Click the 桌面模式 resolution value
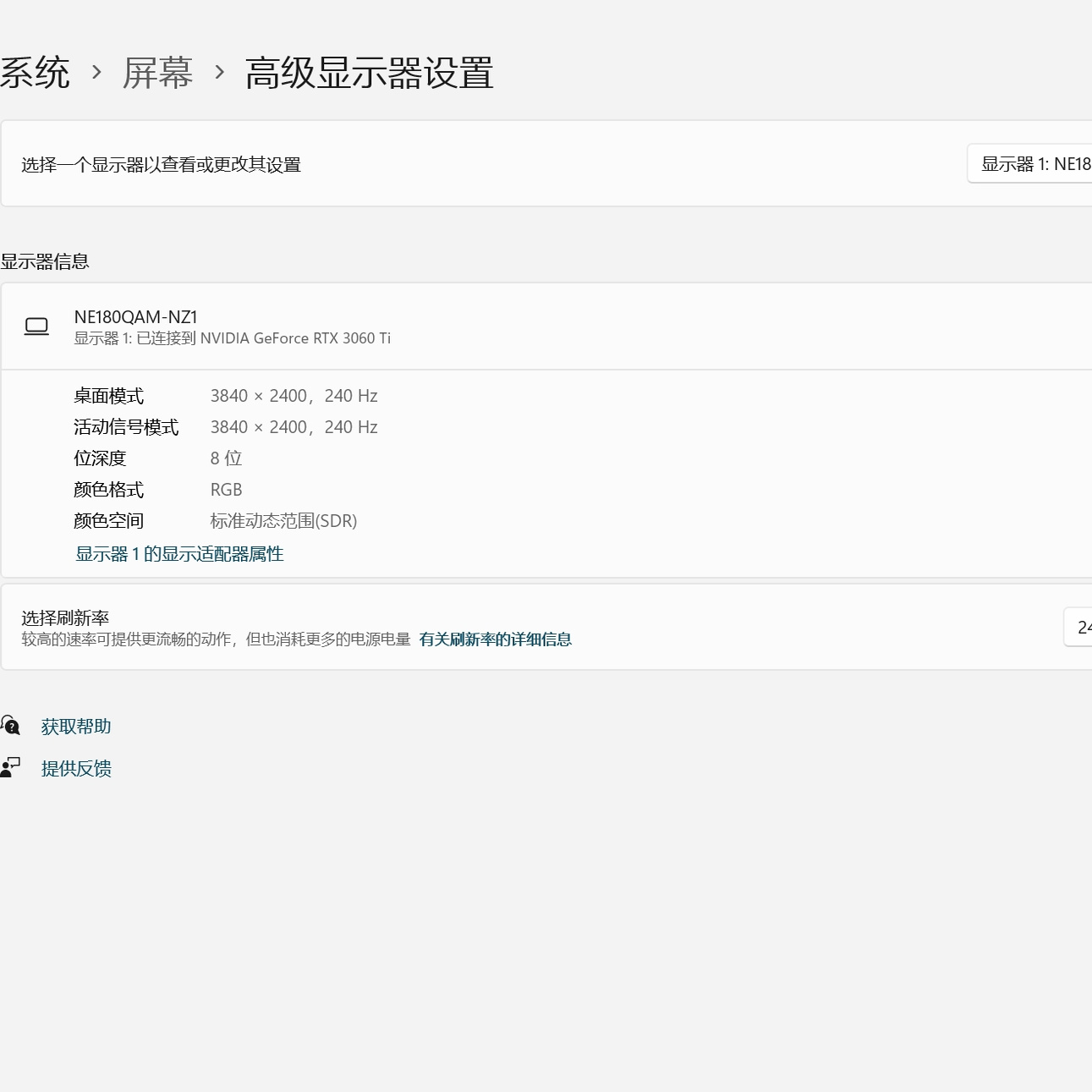Screen dimensions: 1092x1092 [x=294, y=395]
